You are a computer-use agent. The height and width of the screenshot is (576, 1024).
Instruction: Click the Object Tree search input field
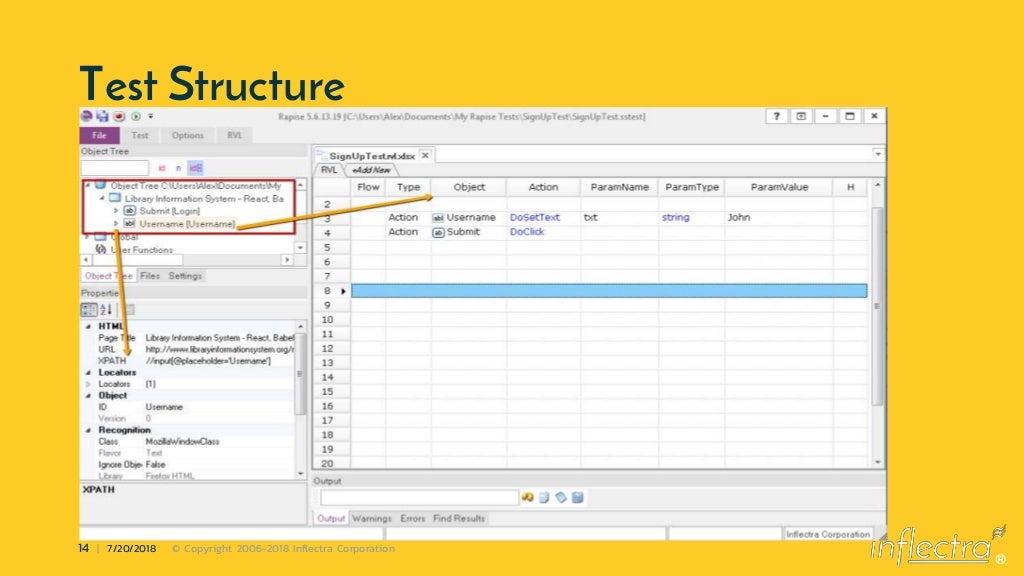tap(115, 168)
